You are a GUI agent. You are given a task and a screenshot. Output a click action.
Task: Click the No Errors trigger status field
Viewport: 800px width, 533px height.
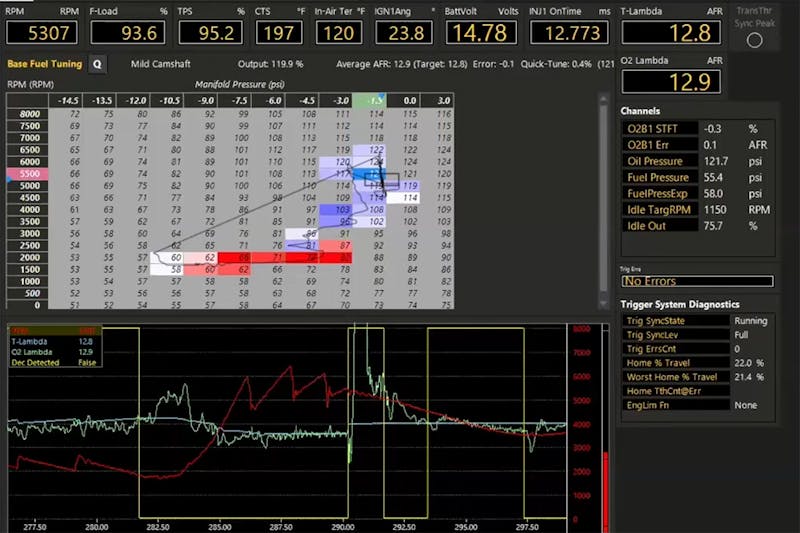pyautogui.click(x=696, y=282)
